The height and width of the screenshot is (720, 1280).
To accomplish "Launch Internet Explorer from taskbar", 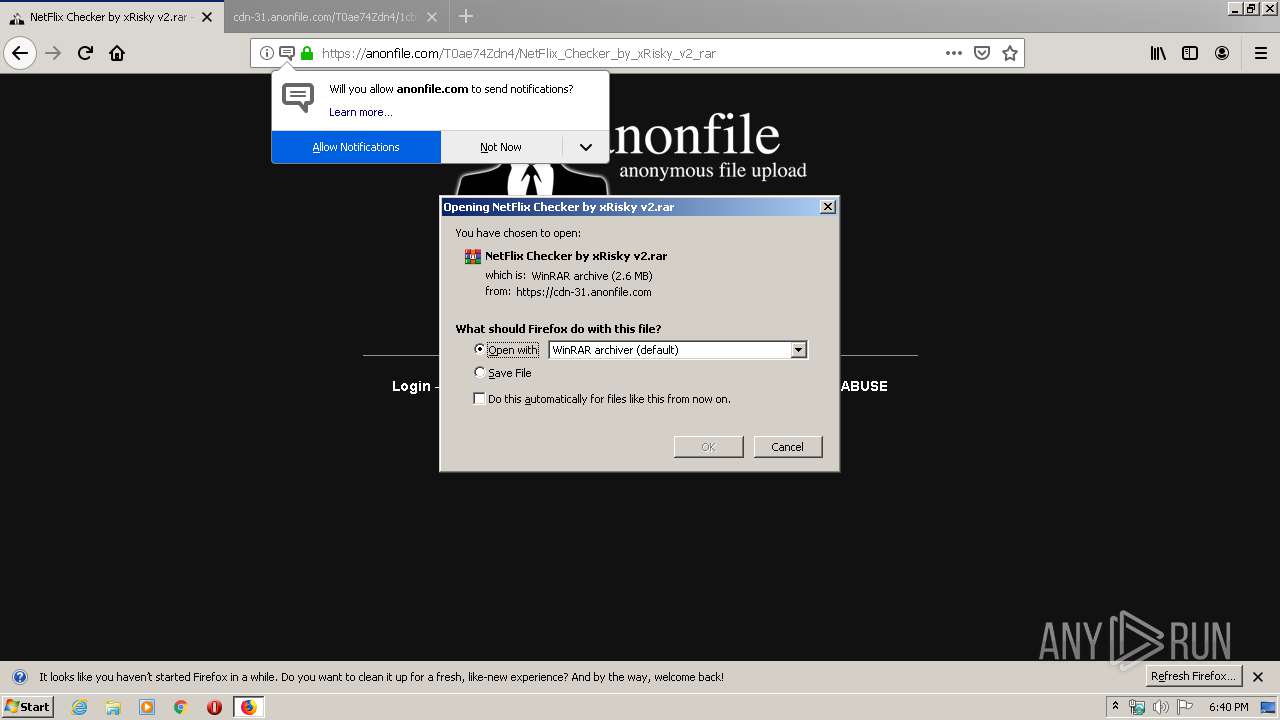I will (79, 707).
